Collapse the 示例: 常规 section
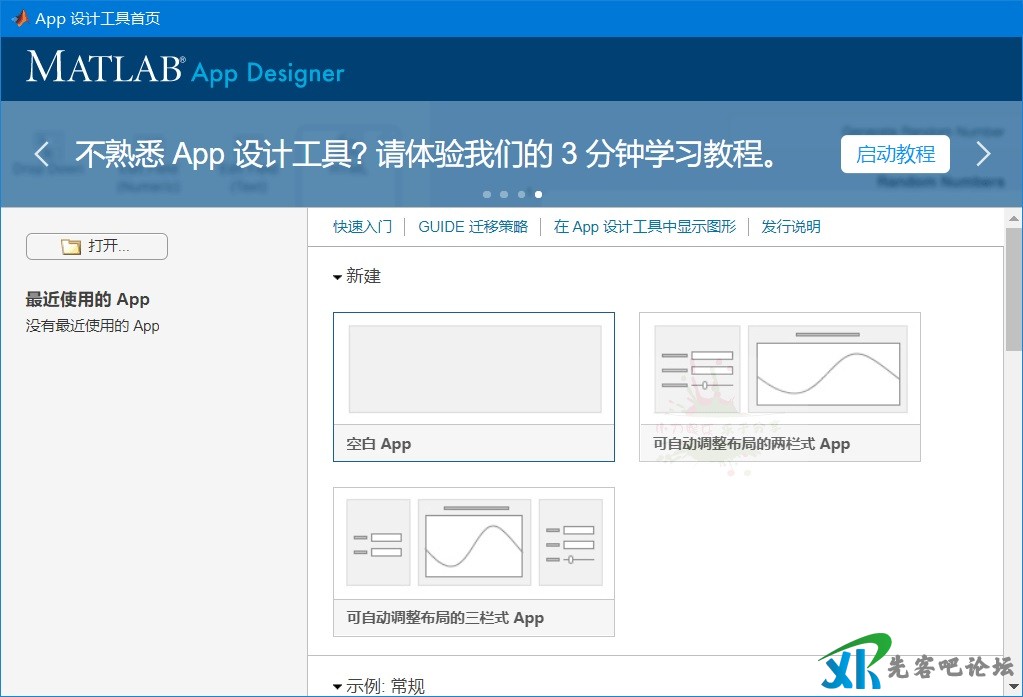 coord(338,687)
